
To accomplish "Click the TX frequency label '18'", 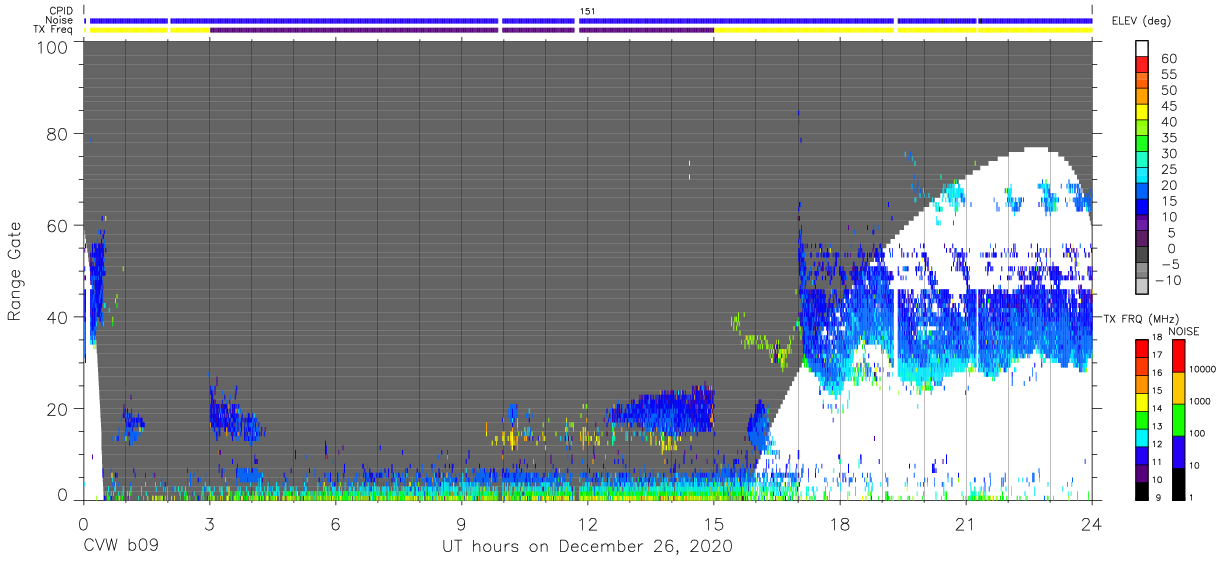I will (x=1156, y=338).
